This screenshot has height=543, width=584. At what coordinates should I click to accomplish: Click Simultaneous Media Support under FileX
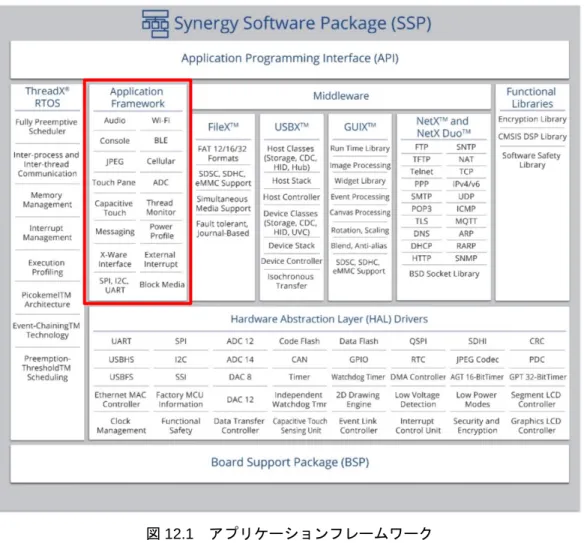point(223,204)
